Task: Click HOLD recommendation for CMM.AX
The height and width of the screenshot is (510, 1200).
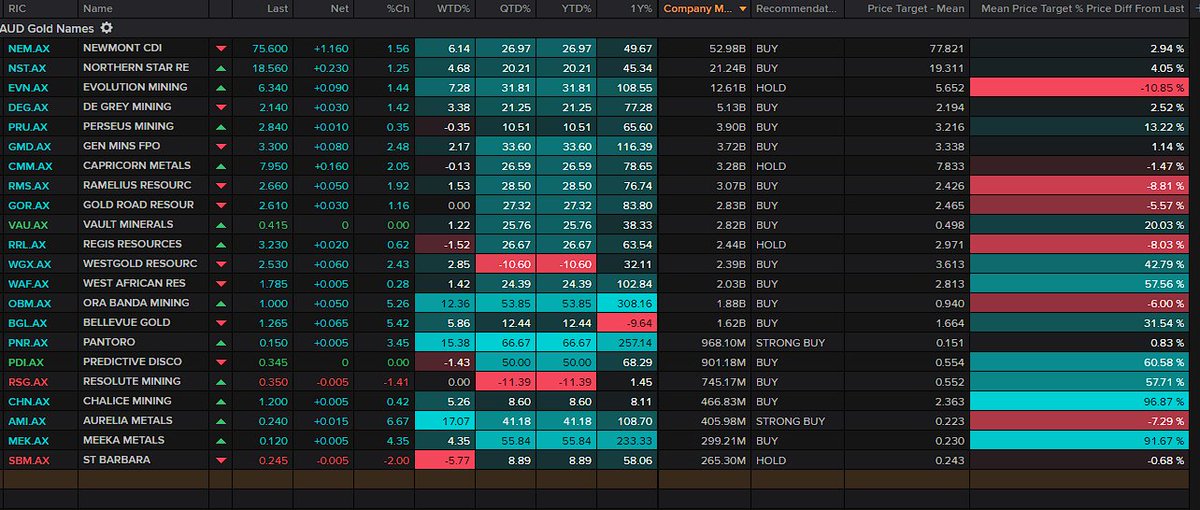Action: click(796, 166)
